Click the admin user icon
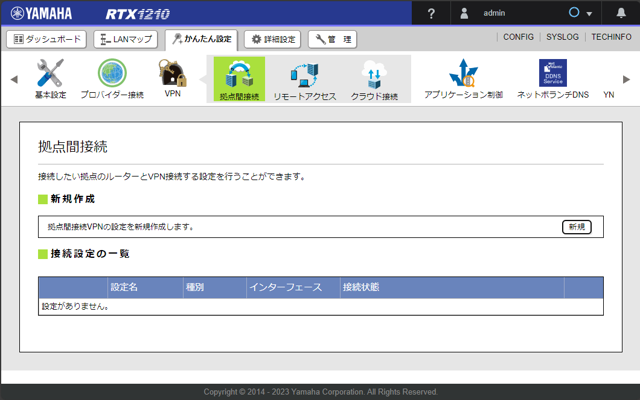Viewport: 640px width, 400px height. (x=464, y=13)
